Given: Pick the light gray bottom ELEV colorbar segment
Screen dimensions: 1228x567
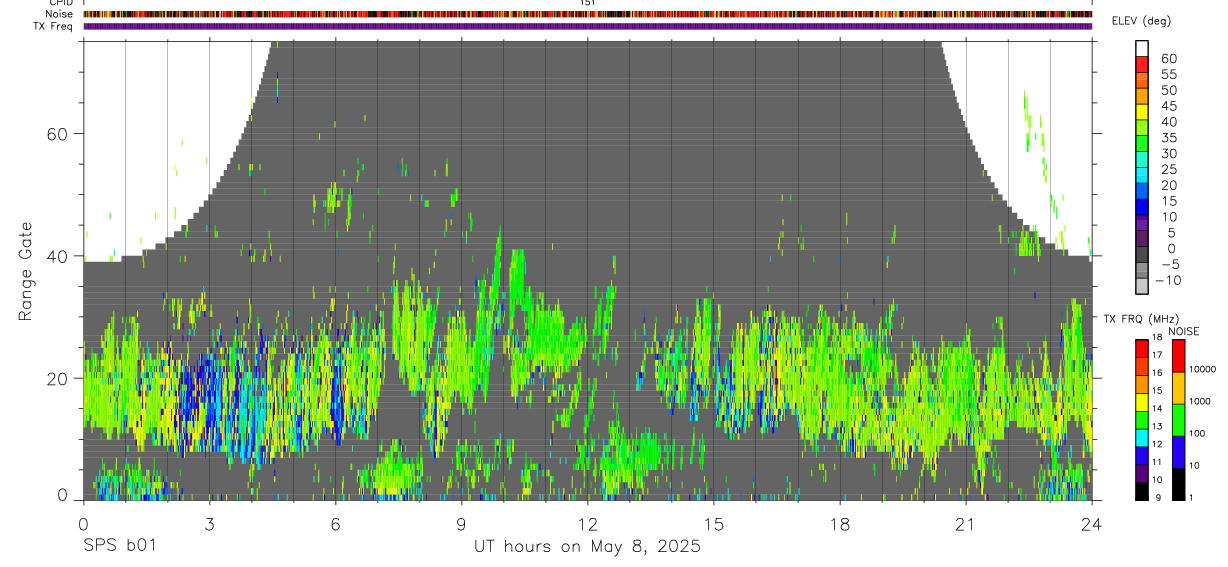Looking at the screenshot, I should (1143, 285).
